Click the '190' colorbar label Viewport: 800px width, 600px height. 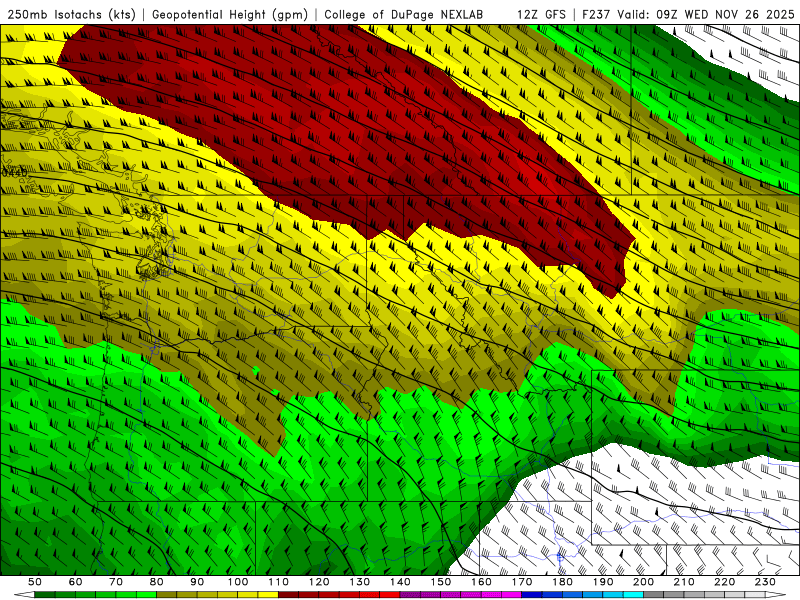pos(603,582)
